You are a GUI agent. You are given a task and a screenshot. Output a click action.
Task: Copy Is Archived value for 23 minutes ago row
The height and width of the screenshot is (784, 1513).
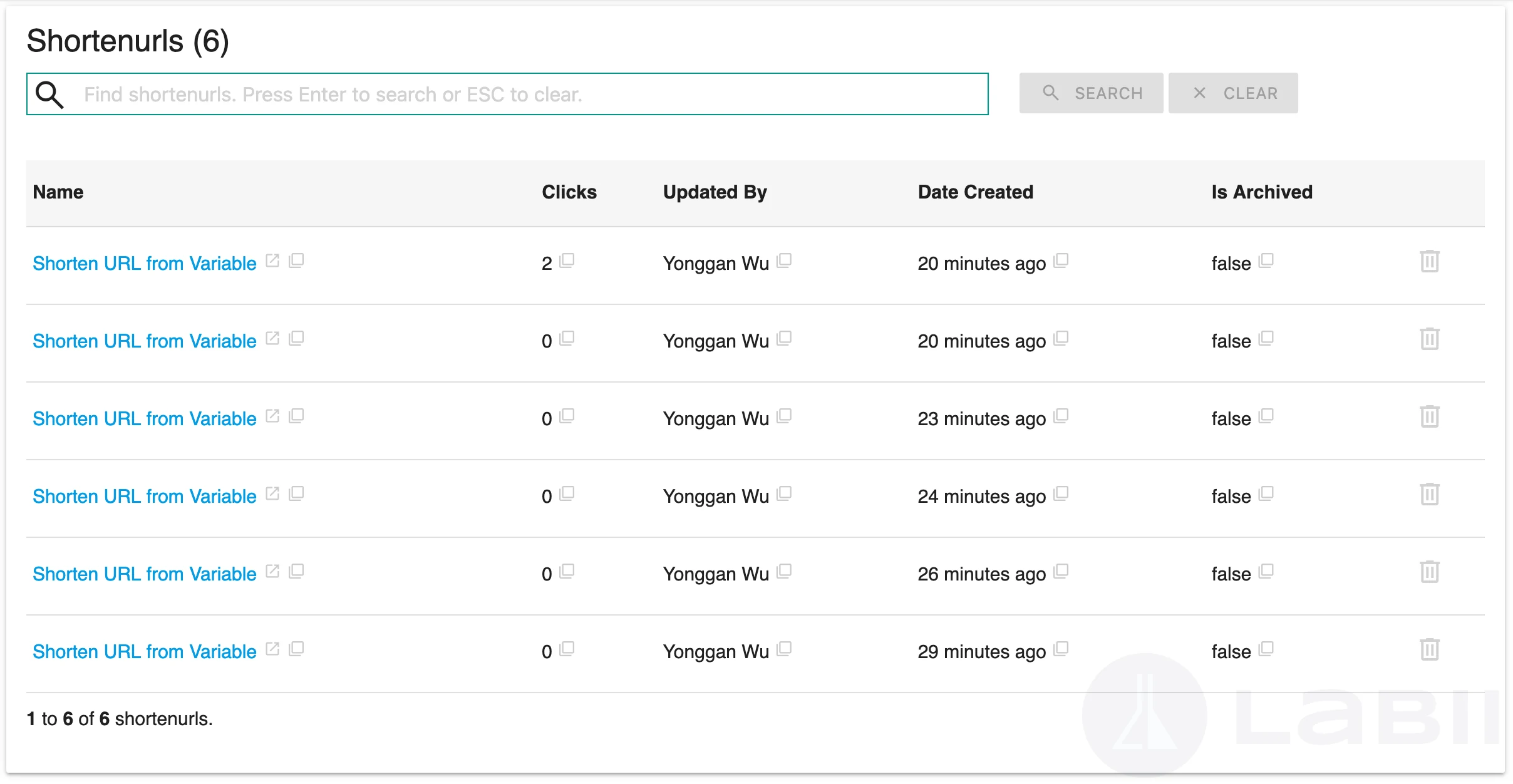(1266, 416)
